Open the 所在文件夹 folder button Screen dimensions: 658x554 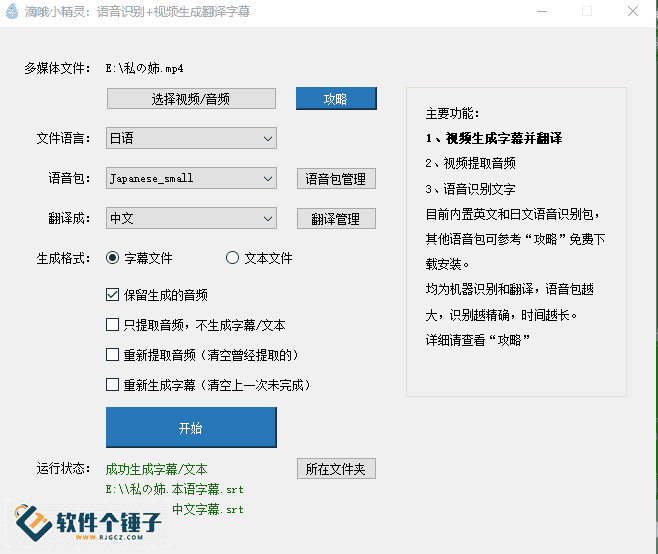(x=336, y=469)
